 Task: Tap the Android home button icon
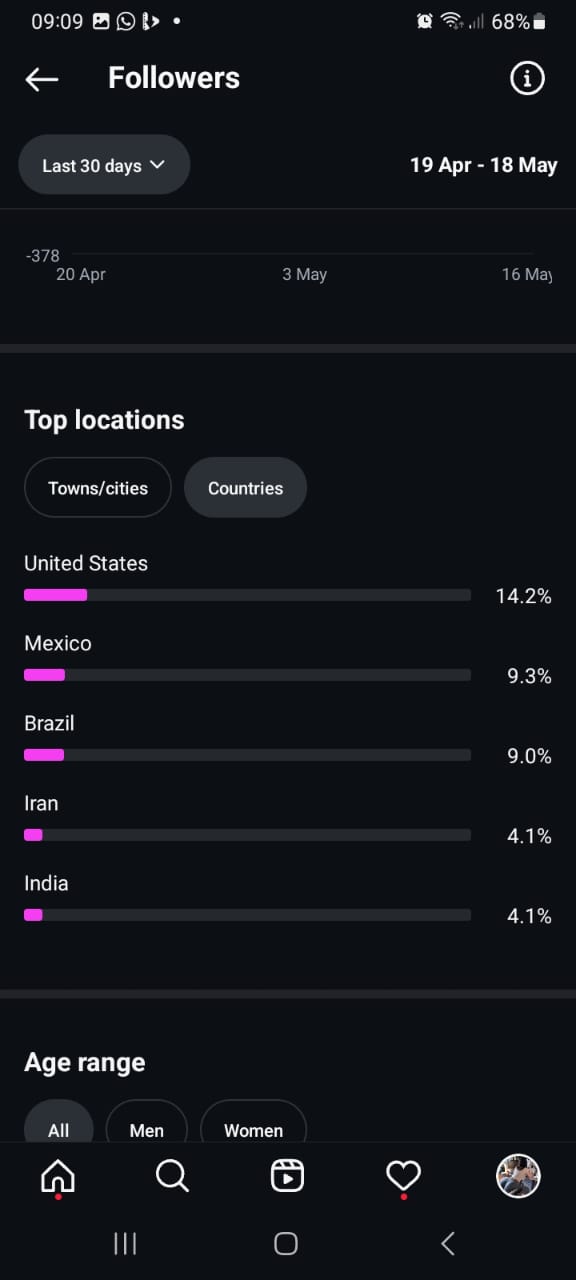point(286,1243)
